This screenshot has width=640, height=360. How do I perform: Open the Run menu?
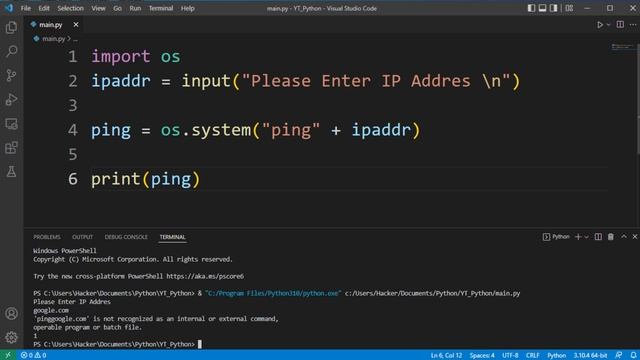pyautogui.click(x=135, y=8)
